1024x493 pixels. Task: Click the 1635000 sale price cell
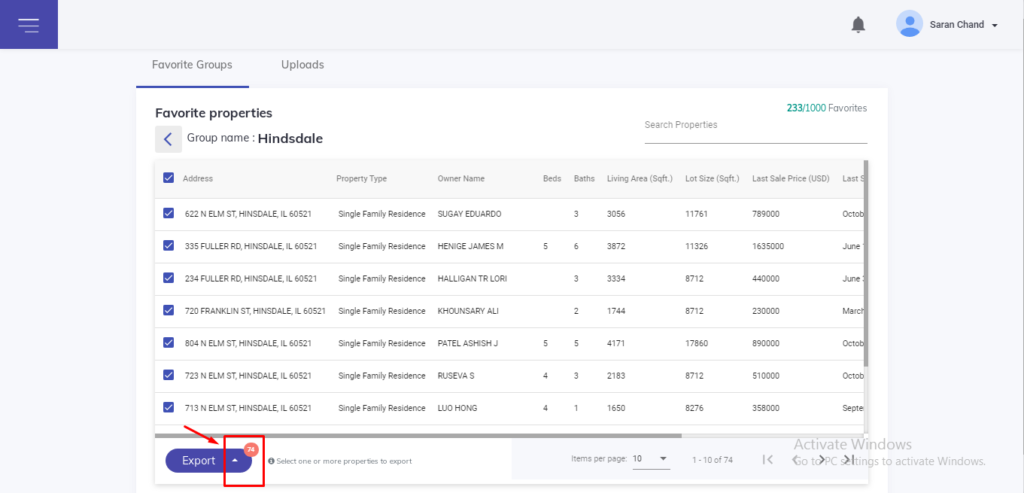coord(768,246)
